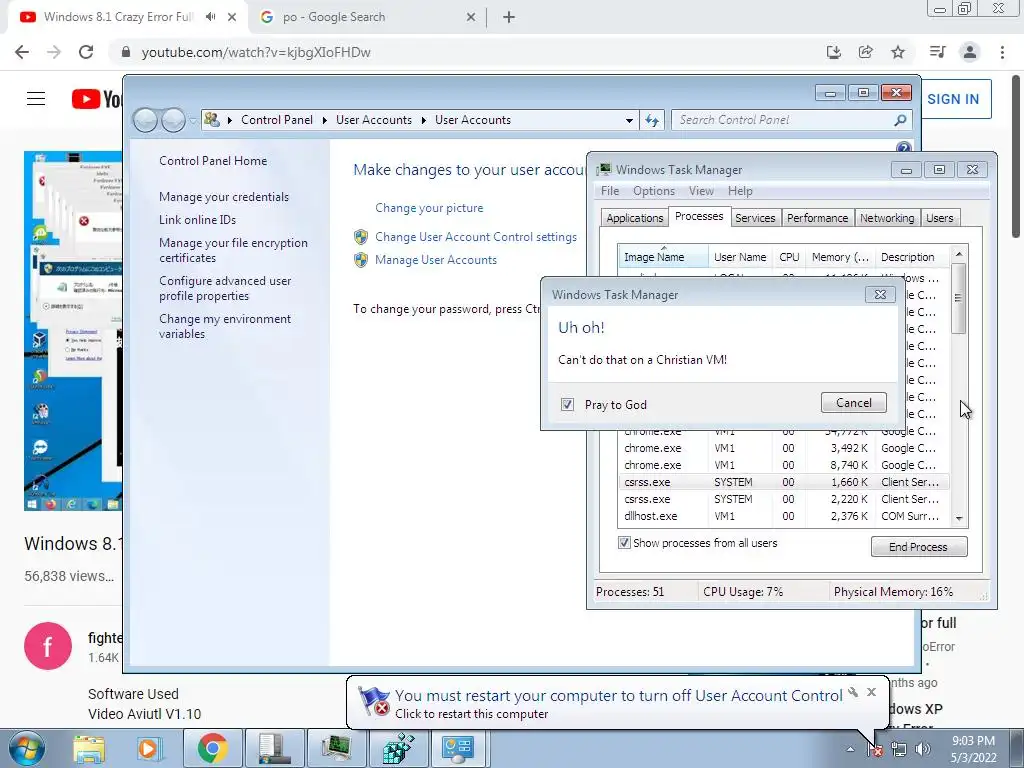The image size is (1024, 768).
Task: Expand the Control Panel address history dropdown
Action: (629, 120)
